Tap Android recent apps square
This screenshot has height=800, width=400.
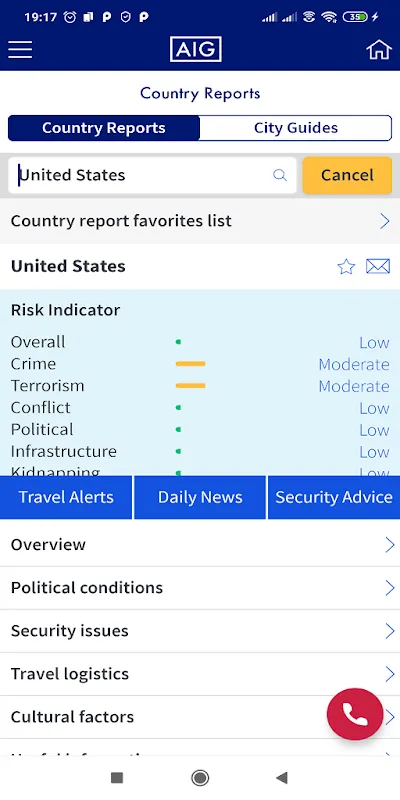click(117, 778)
